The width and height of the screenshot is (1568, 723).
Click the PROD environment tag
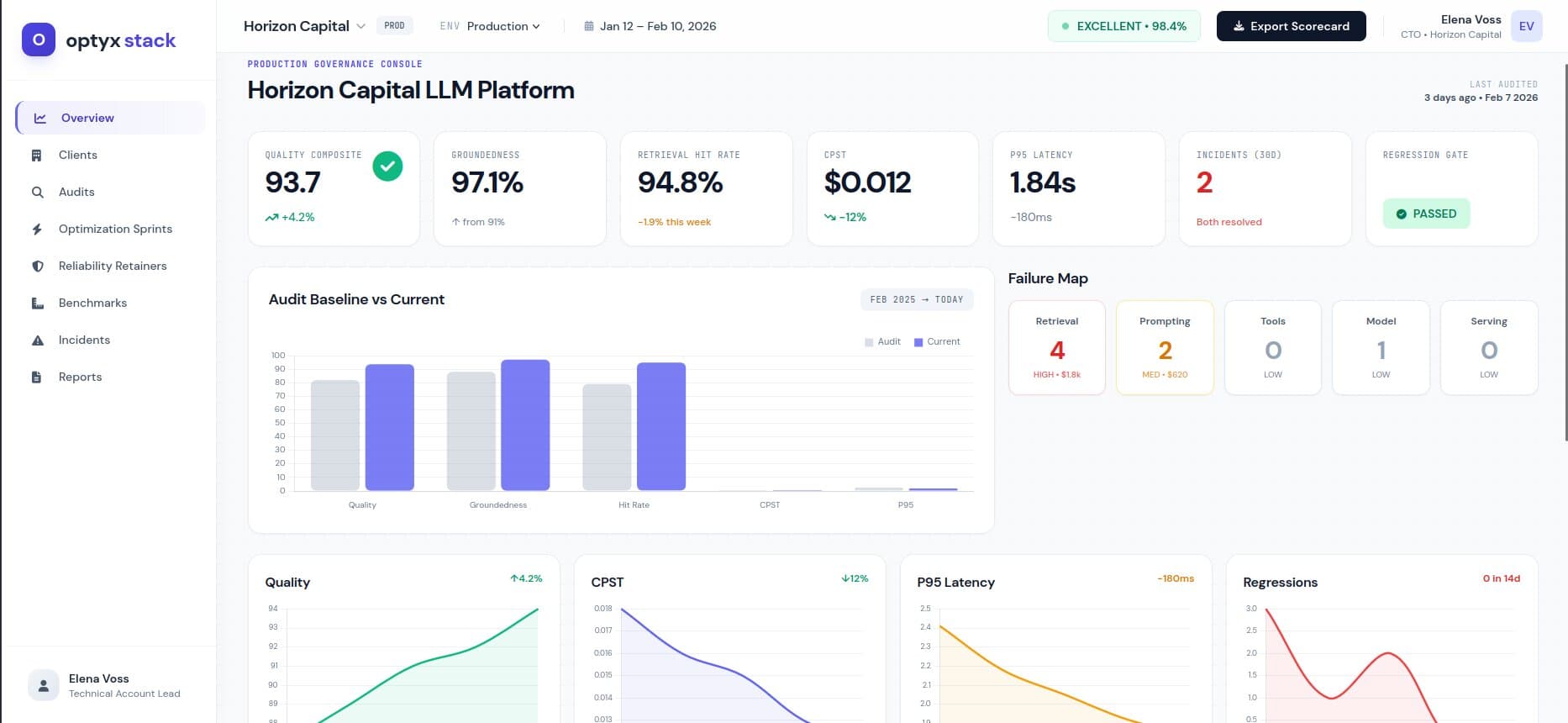[x=394, y=25]
